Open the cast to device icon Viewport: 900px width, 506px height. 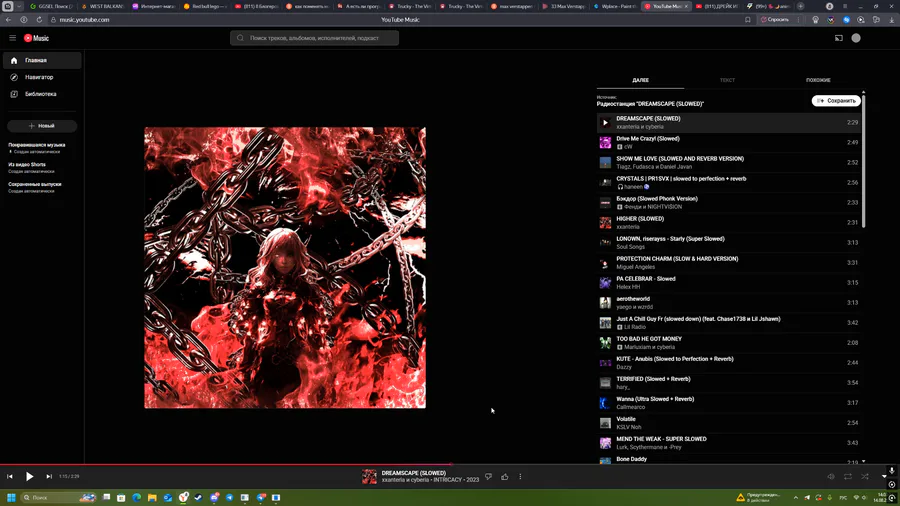point(839,38)
